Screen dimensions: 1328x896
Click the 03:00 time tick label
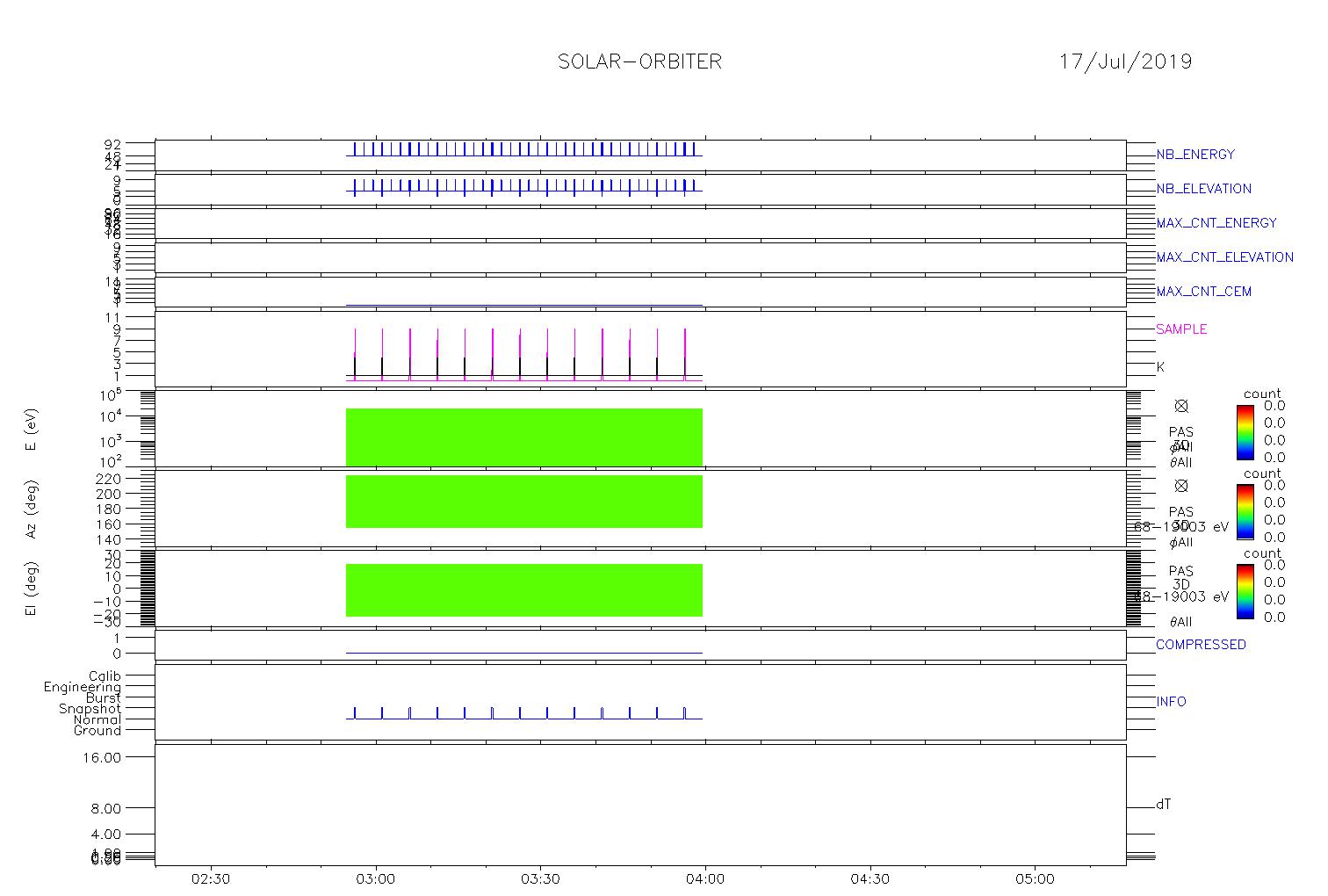pyautogui.click(x=376, y=879)
